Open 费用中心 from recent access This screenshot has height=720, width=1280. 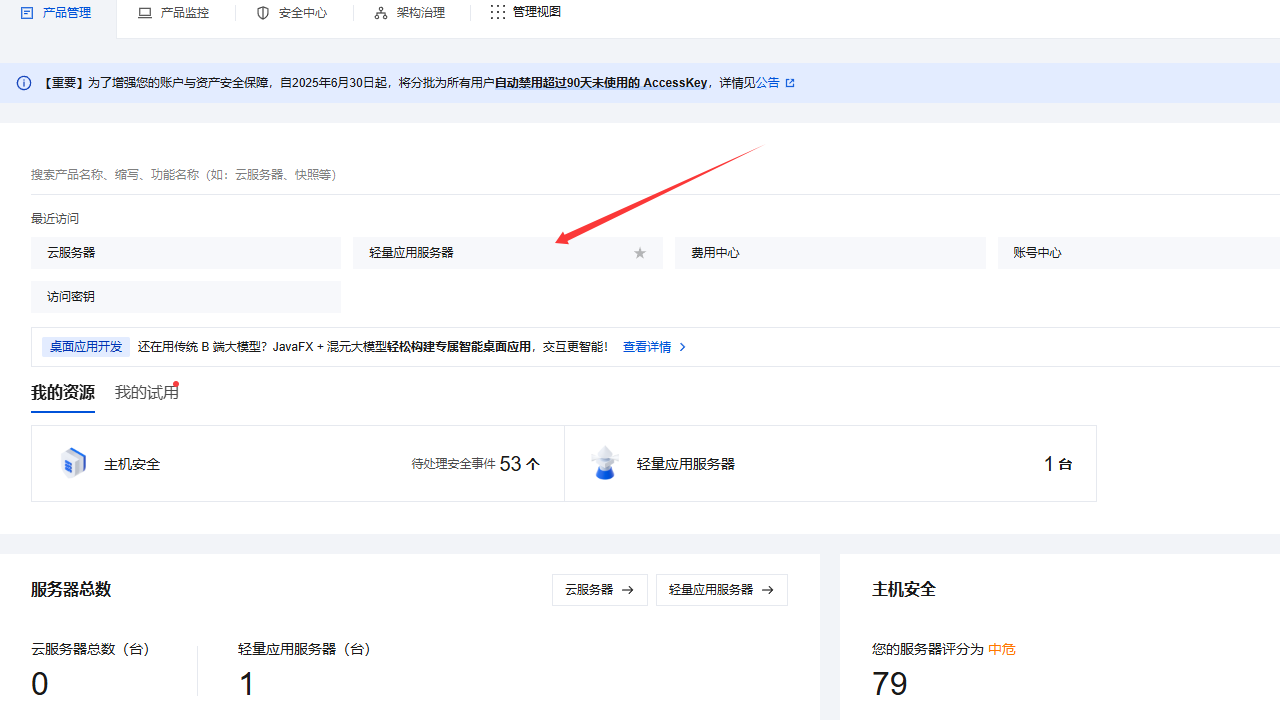coord(714,253)
